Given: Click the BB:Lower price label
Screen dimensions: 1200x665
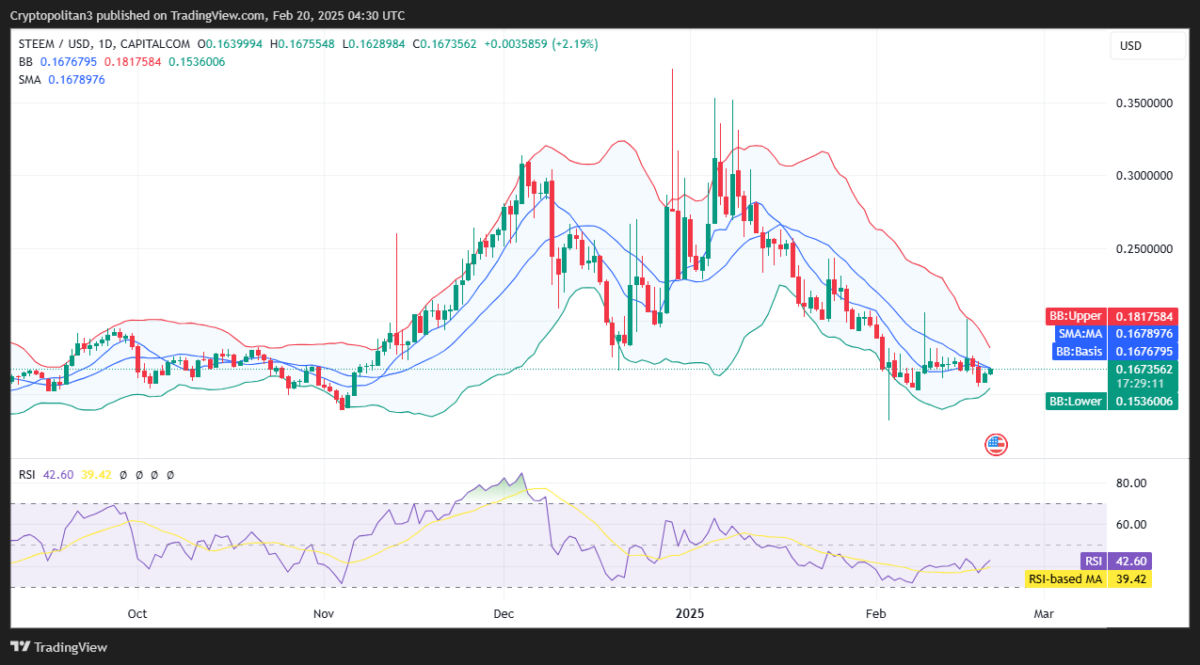Looking at the screenshot, I should pos(1075,401).
